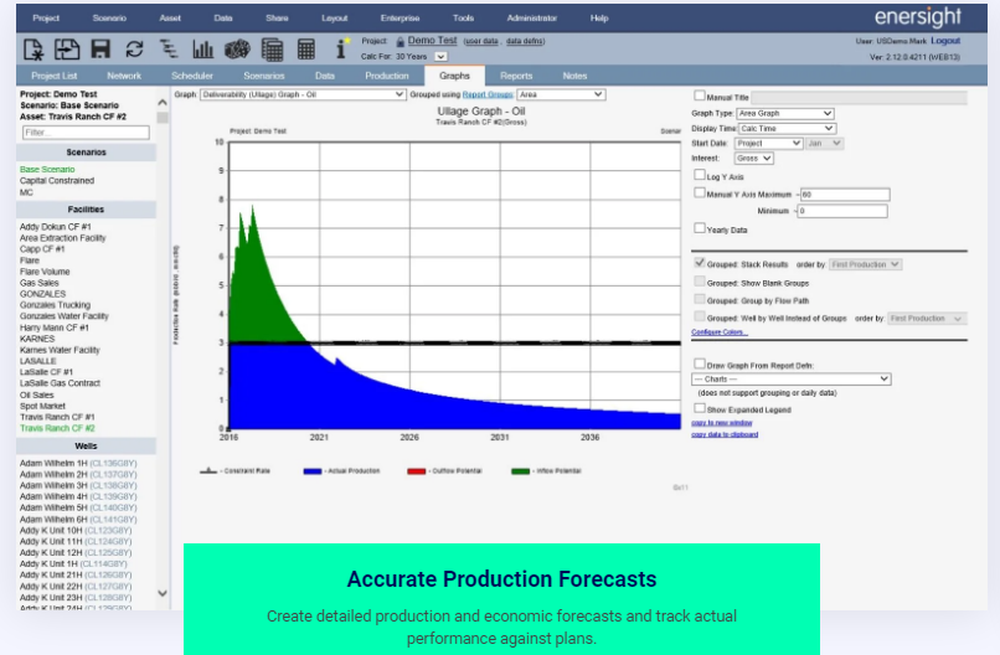Click the sidebar scroll down arrow
The image size is (1000, 655).
click(162, 593)
